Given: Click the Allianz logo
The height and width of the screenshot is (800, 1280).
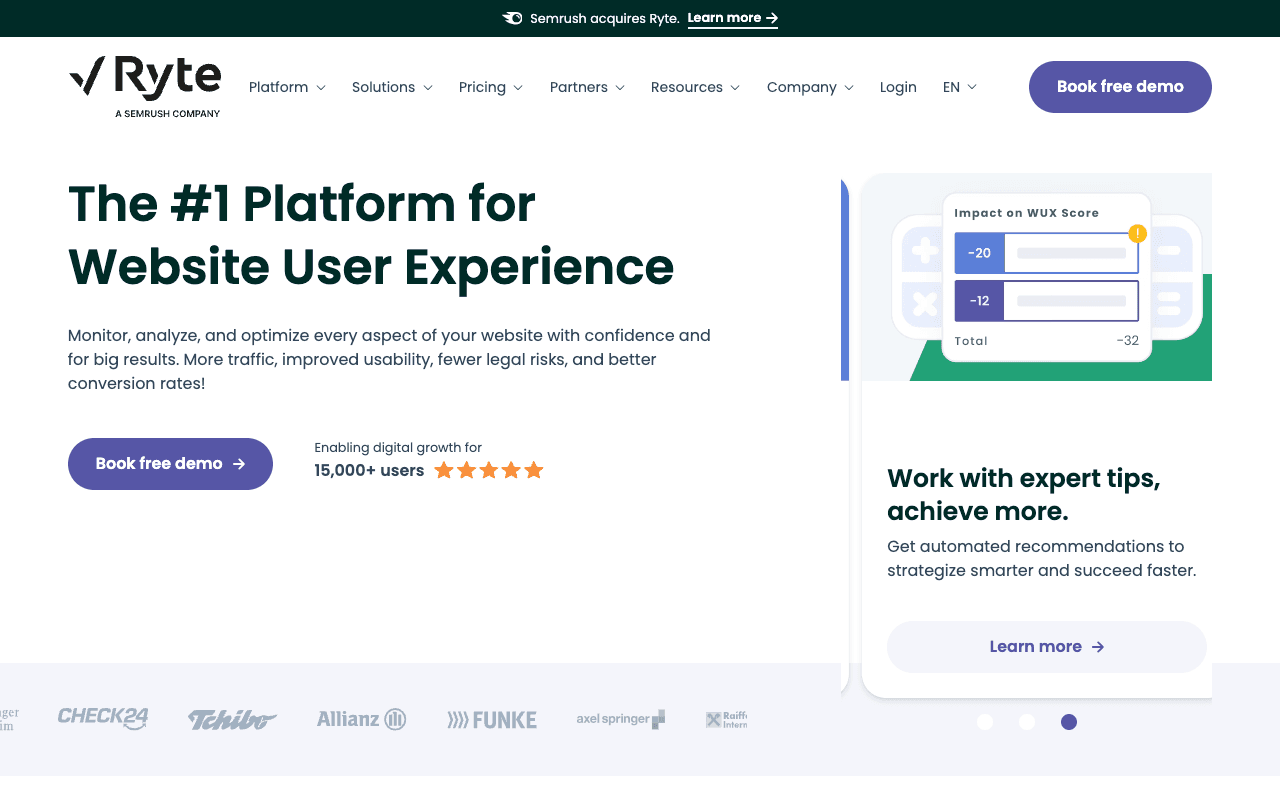Looking at the screenshot, I should [361, 719].
